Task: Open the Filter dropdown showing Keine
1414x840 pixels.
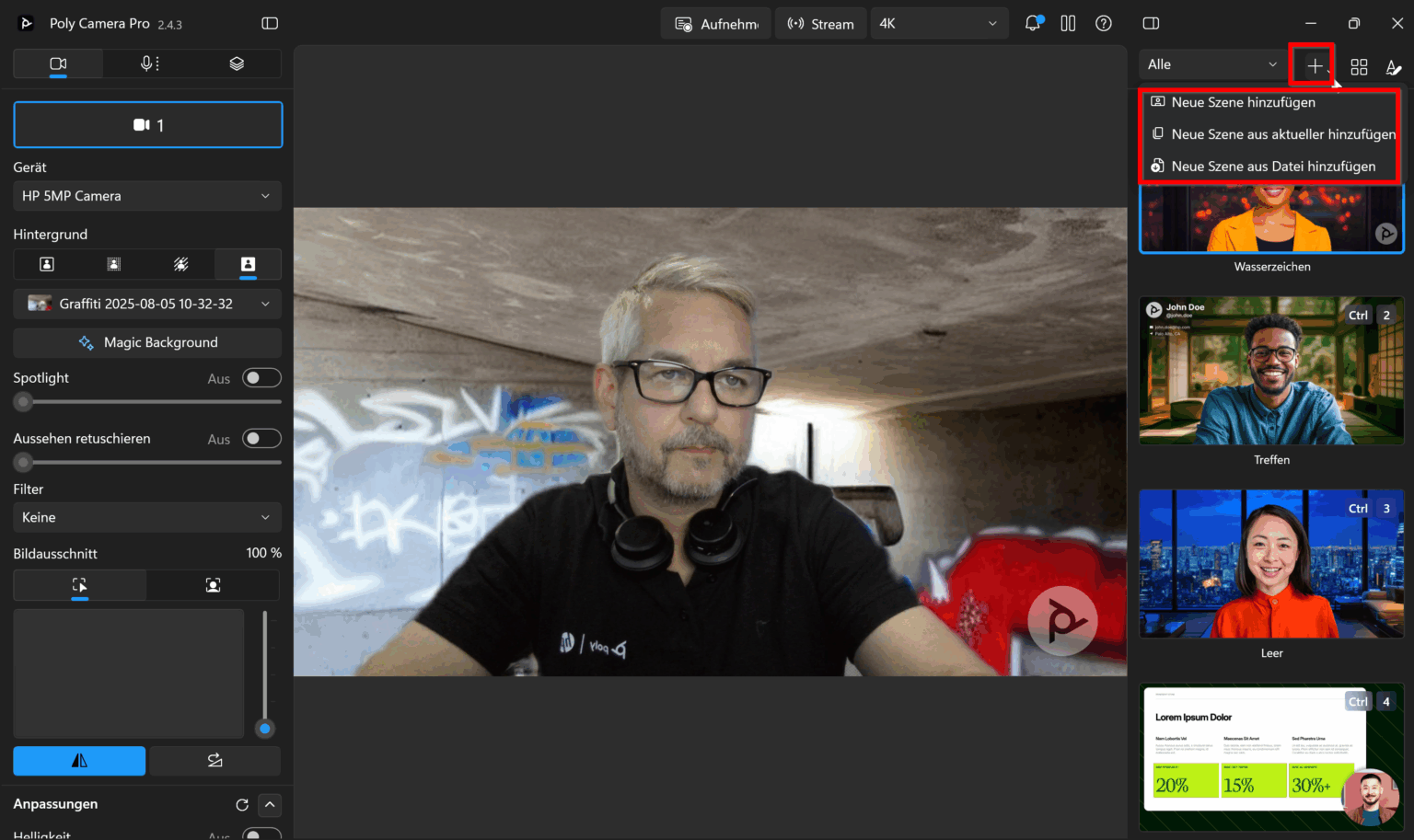Action: pos(147,517)
